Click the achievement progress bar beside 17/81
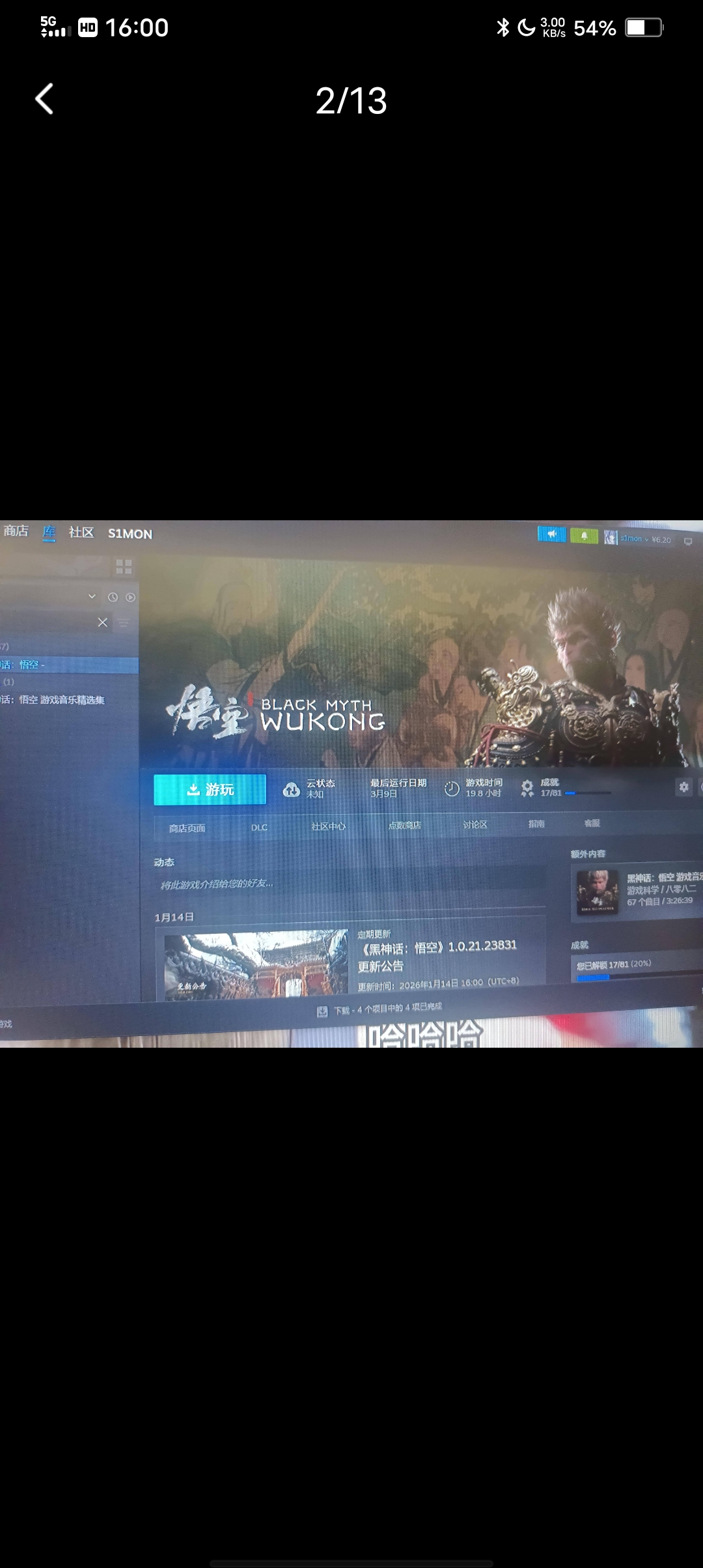 [588, 793]
